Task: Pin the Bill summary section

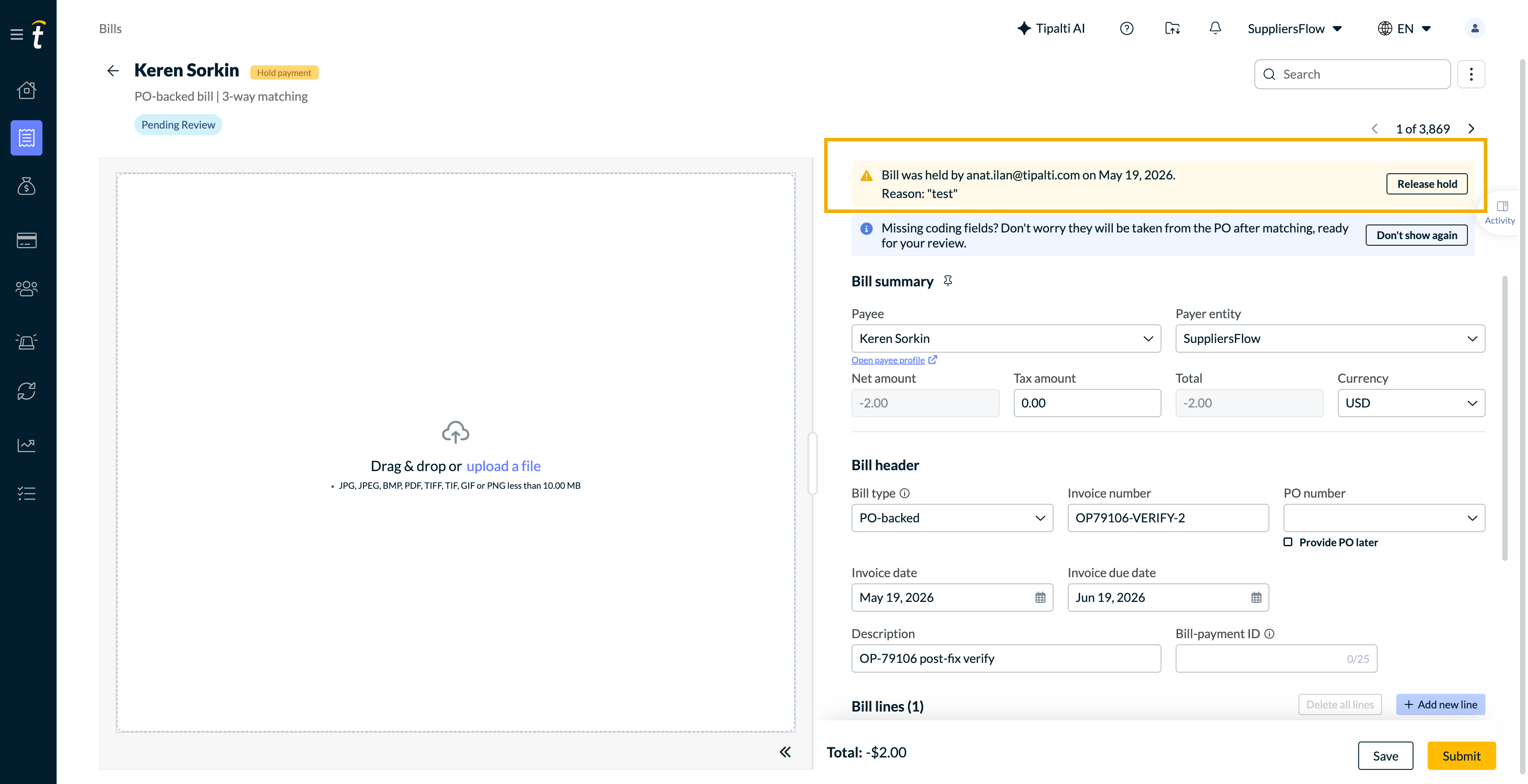Action: coord(948,281)
